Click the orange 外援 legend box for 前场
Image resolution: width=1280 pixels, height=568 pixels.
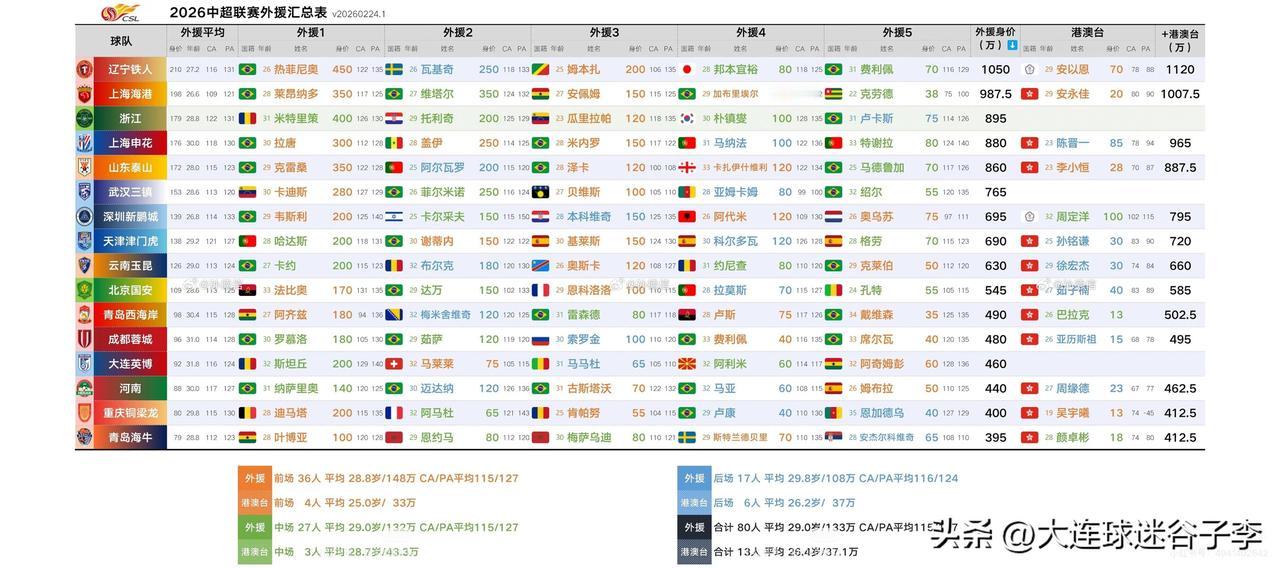[253, 478]
